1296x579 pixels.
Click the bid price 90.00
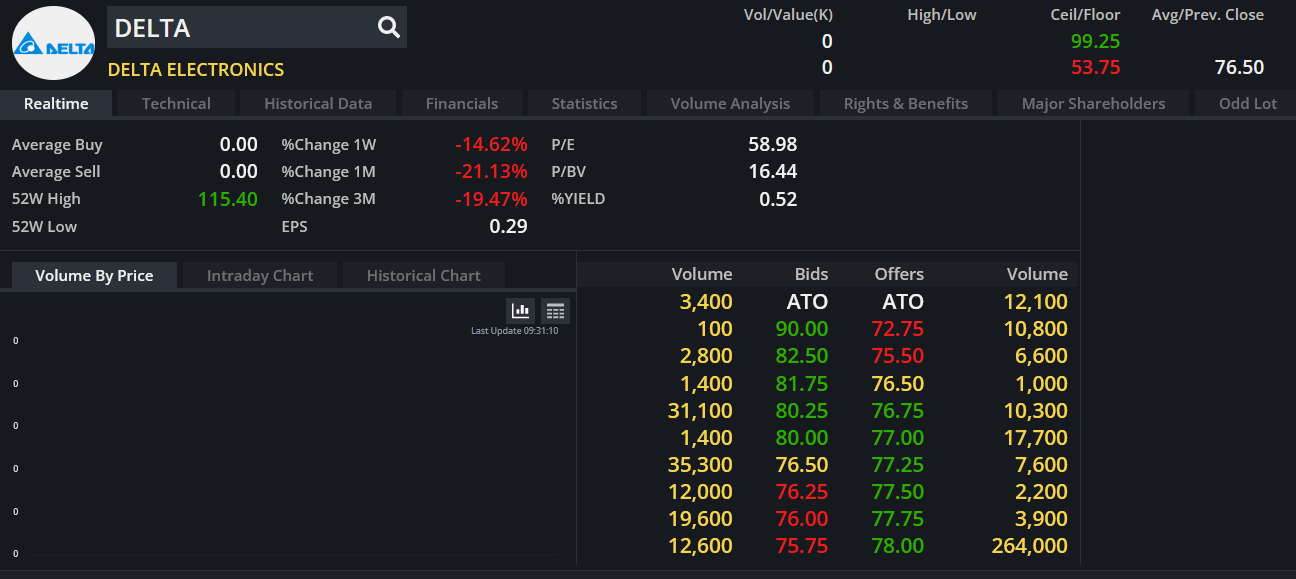(x=803, y=329)
